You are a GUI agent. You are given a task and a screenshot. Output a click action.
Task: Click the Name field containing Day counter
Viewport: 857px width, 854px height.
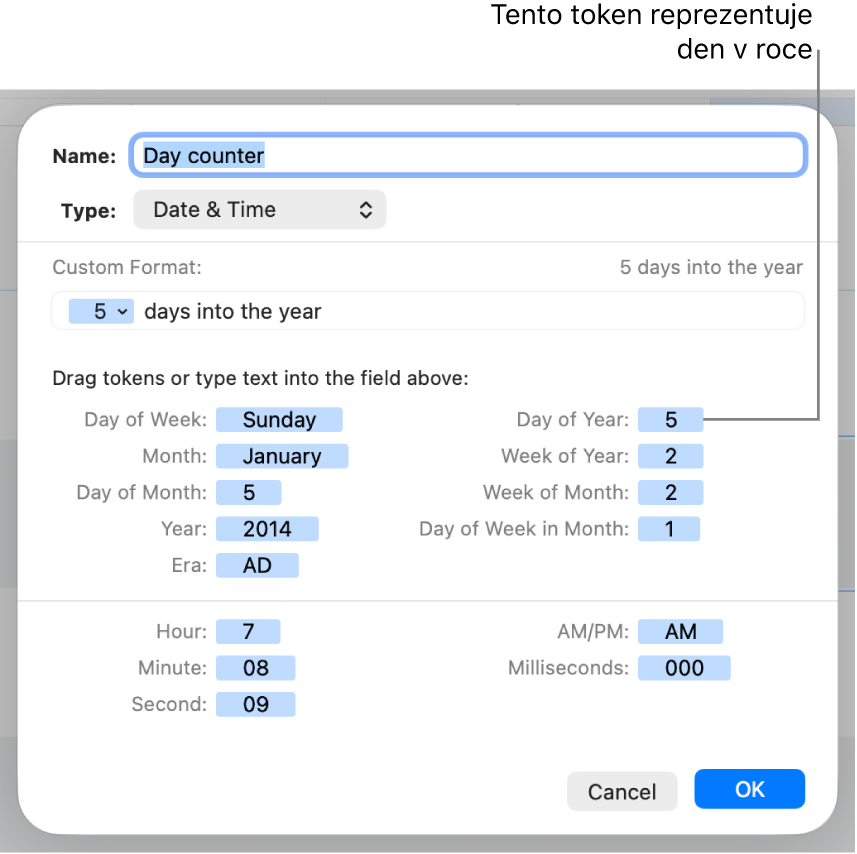tap(468, 156)
